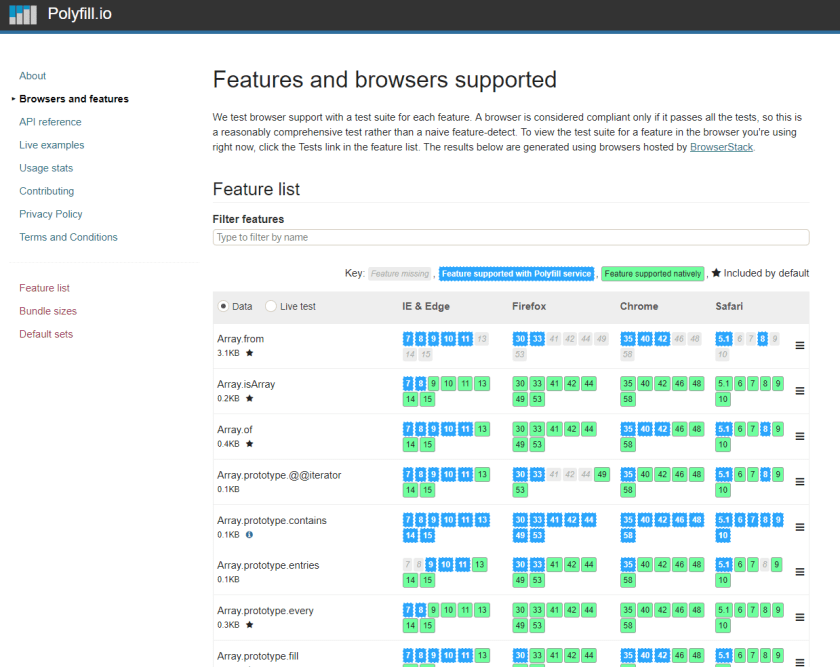Screen dimensions: 840x667
Task: Open the BrowserStack link
Action: pyautogui.click(x=722, y=147)
